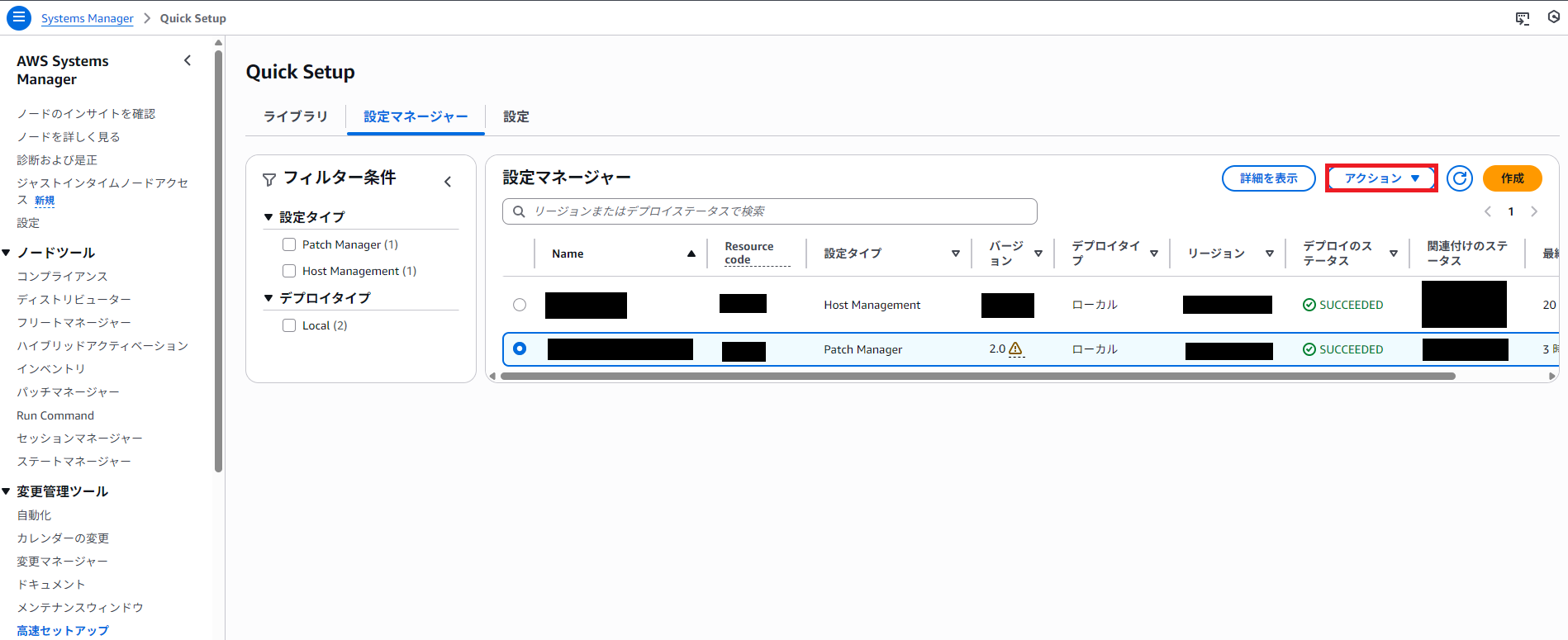Collapse the デプロイタイプ filter section
The image size is (1568, 640).
click(268, 298)
